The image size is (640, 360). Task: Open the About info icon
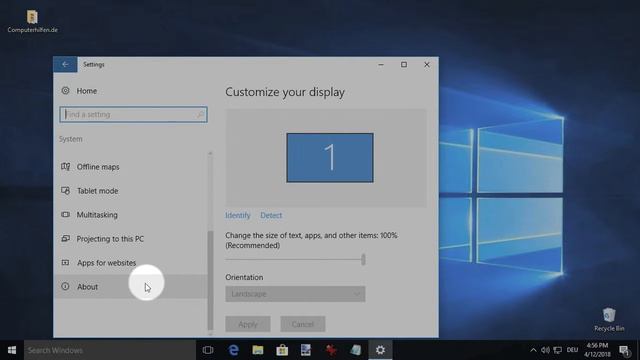point(65,287)
